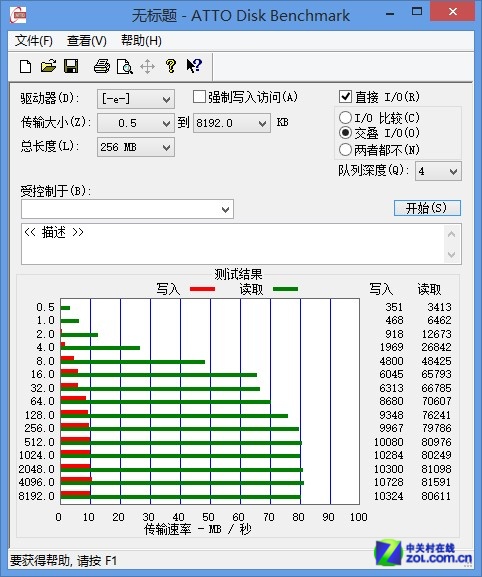Click the 128.0 transfer size row label
The width and height of the screenshot is (482, 577).
tap(39, 415)
